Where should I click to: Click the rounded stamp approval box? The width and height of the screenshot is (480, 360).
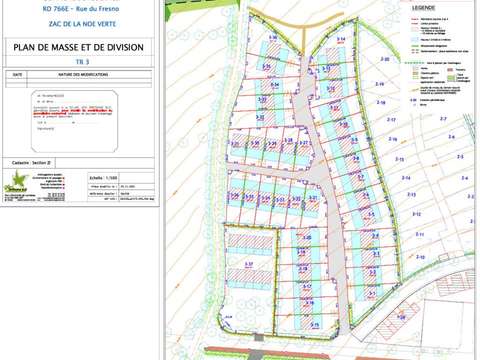(75, 121)
